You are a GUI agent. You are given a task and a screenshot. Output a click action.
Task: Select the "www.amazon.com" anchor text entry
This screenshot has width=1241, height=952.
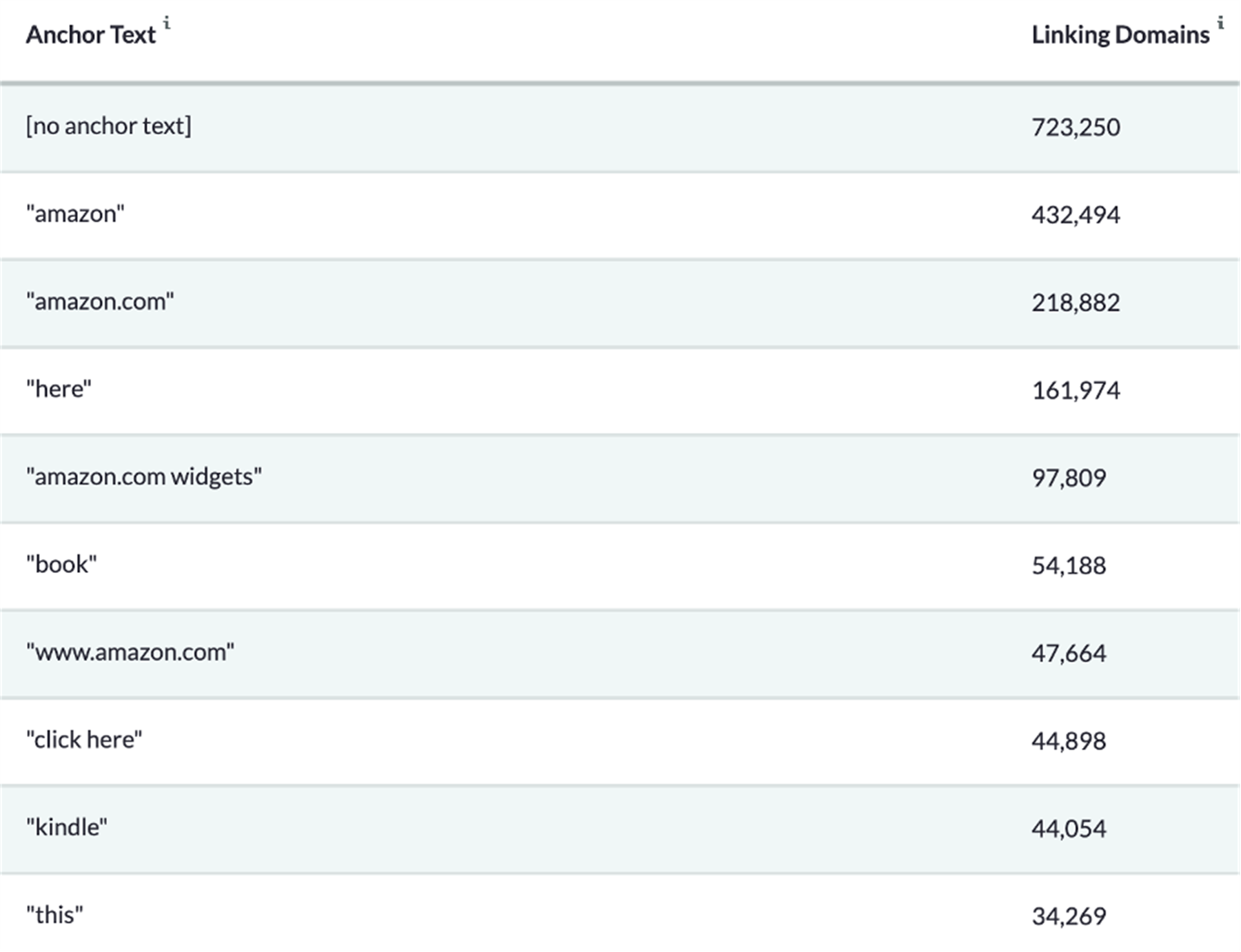pos(130,651)
